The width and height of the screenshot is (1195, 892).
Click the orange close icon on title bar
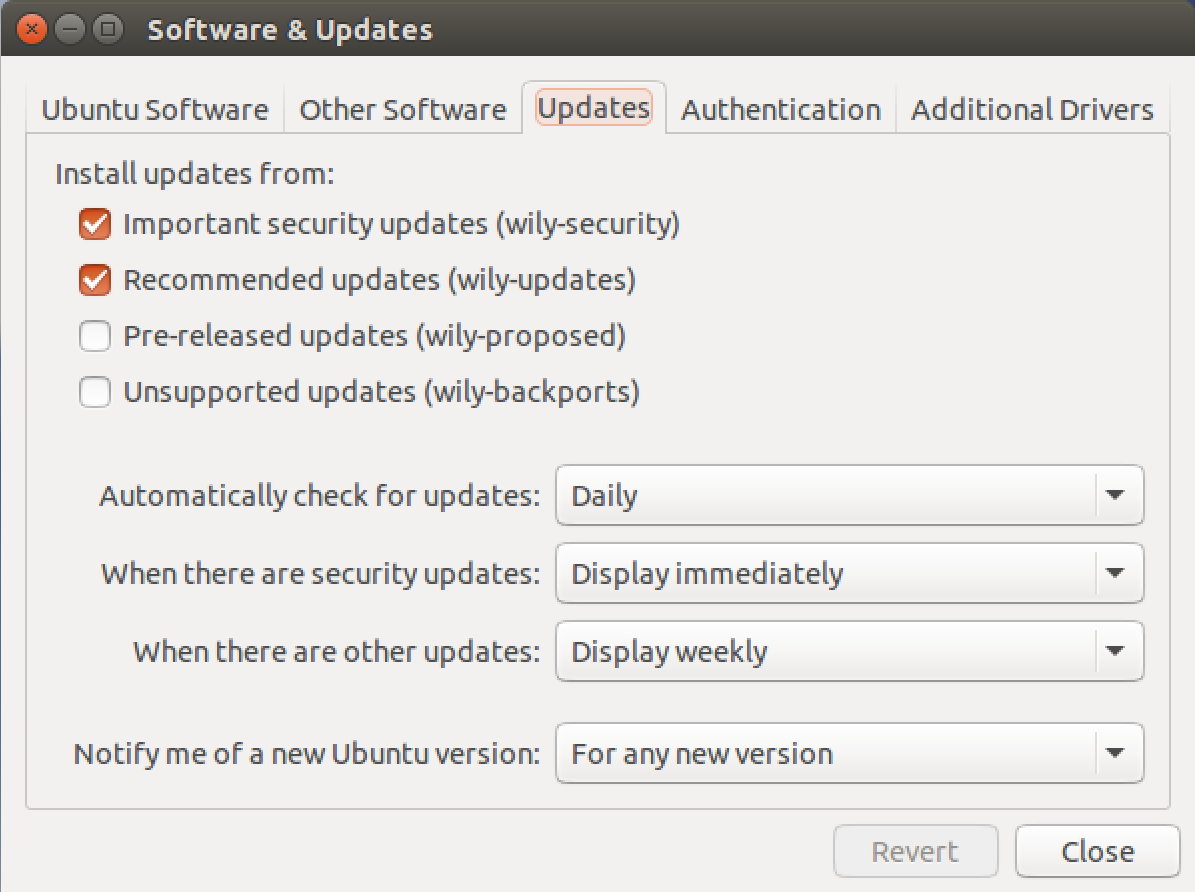point(32,29)
